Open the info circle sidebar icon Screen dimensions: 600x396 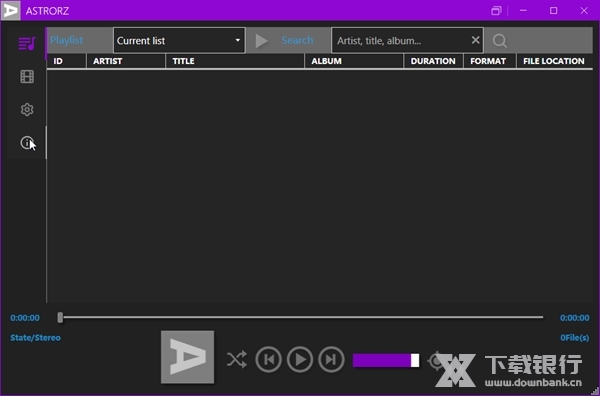(27, 143)
